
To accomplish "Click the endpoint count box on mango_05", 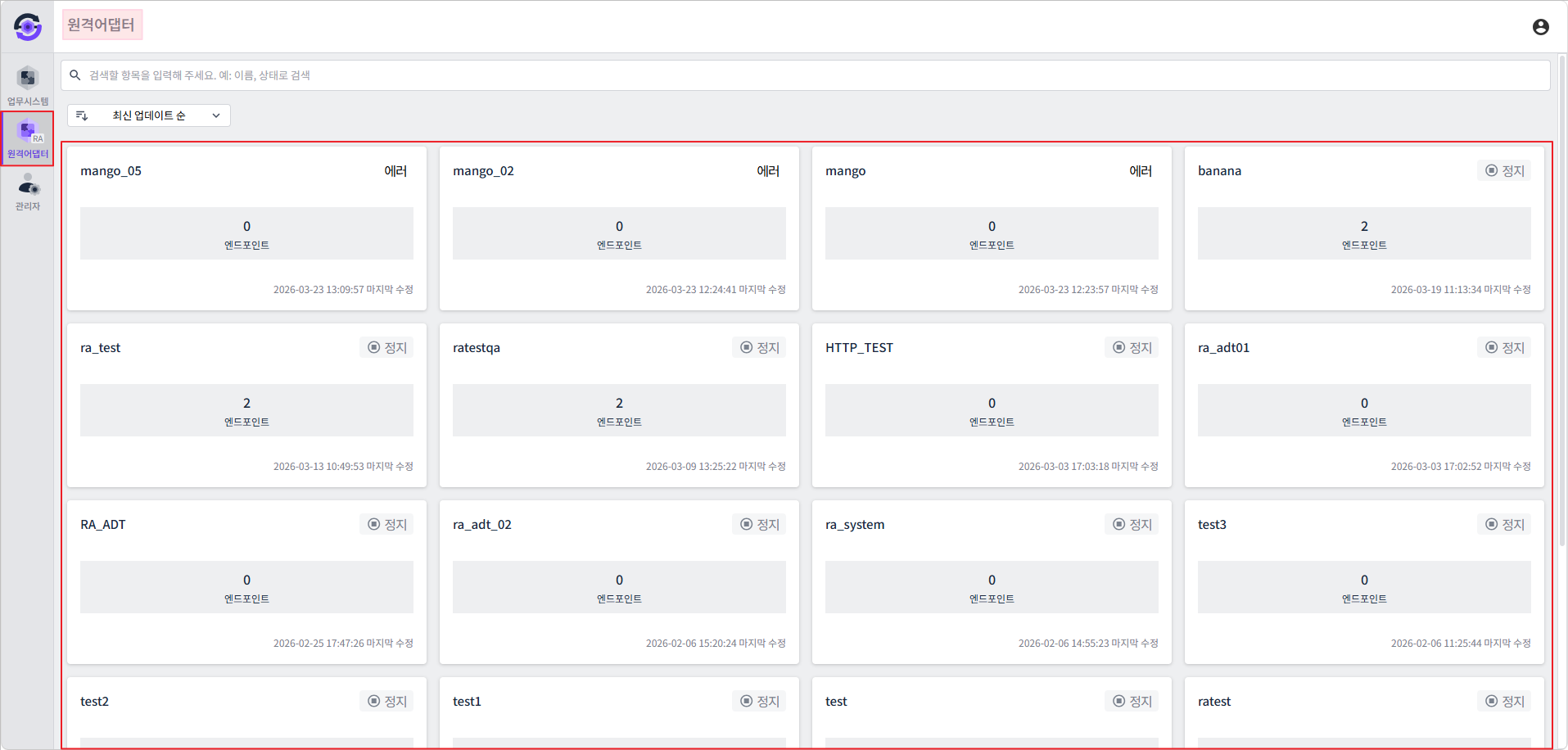I will (x=246, y=233).
